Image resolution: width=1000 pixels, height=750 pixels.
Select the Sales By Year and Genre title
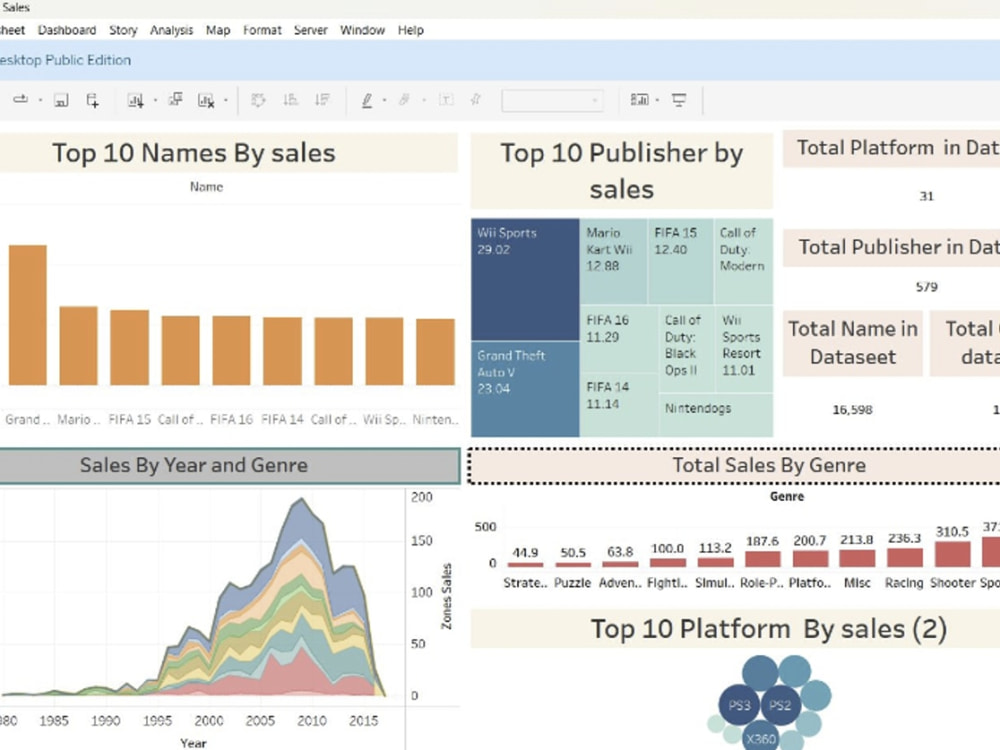tap(194, 465)
